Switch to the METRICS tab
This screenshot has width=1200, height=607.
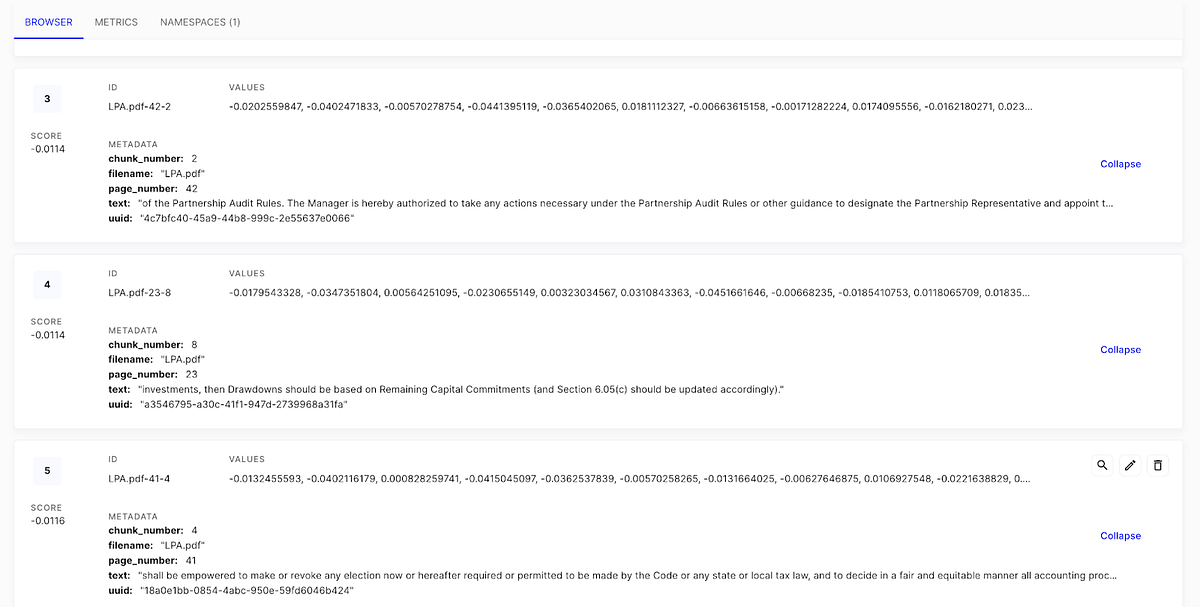click(116, 21)
